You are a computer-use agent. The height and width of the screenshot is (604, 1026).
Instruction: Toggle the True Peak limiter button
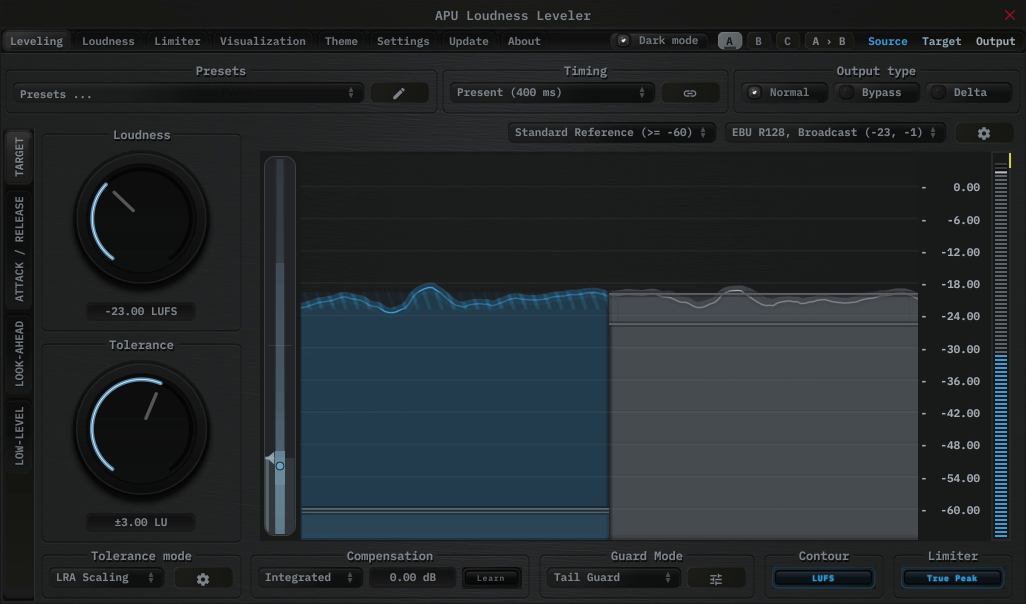coord(952,578)
